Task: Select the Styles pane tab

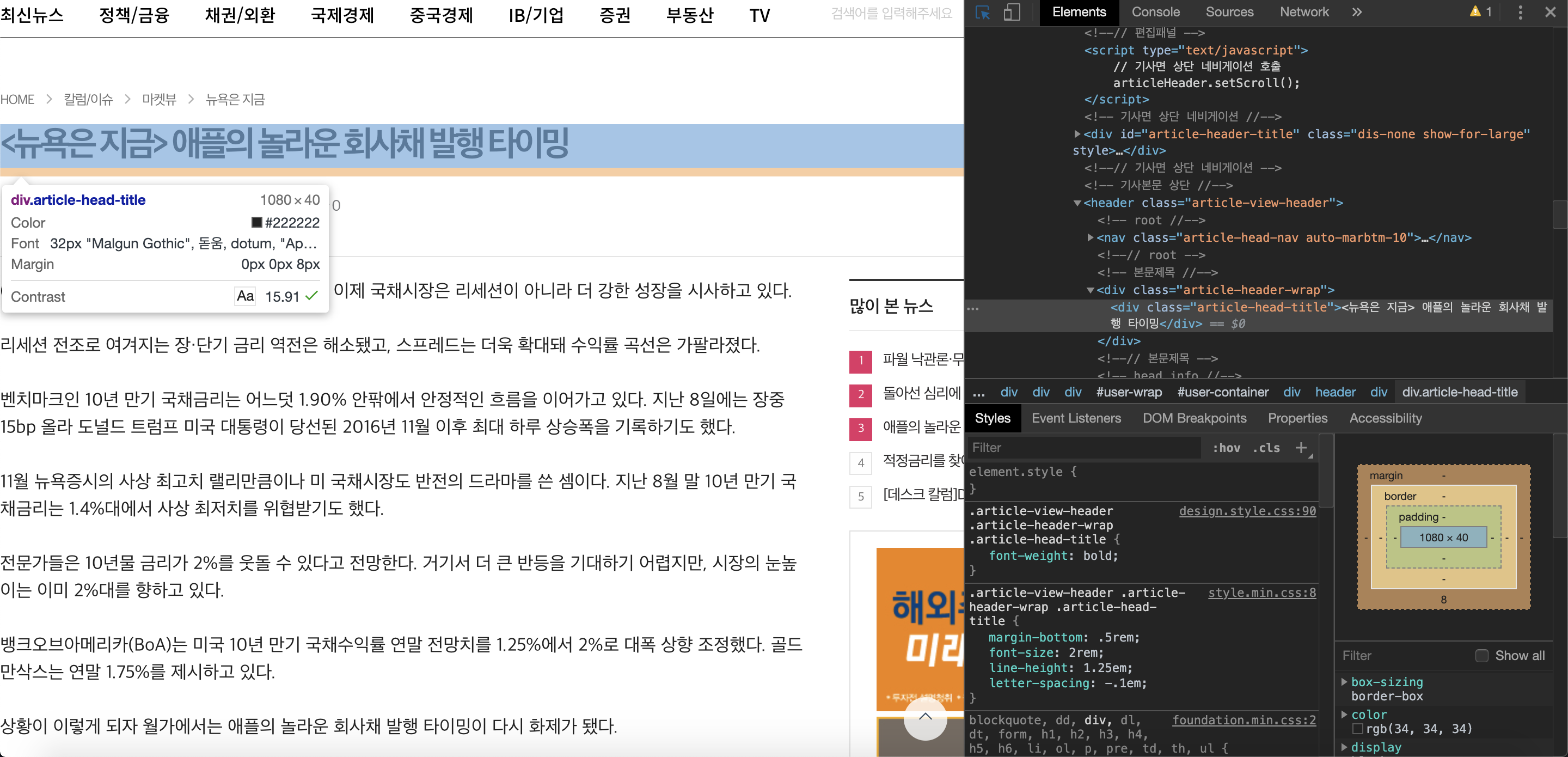Action: (x=992, y=418)
